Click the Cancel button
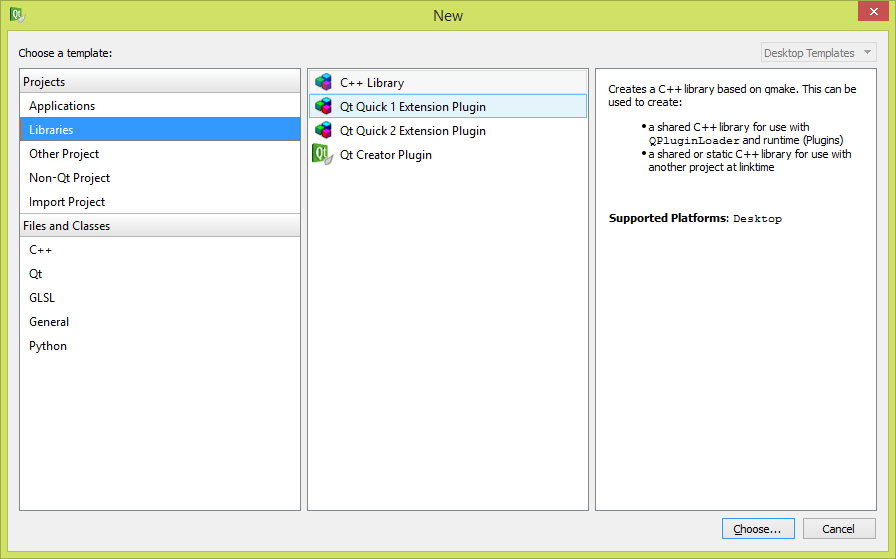Image resolution: width=896 pixels, height=559 pixels. tap(838, 529)
